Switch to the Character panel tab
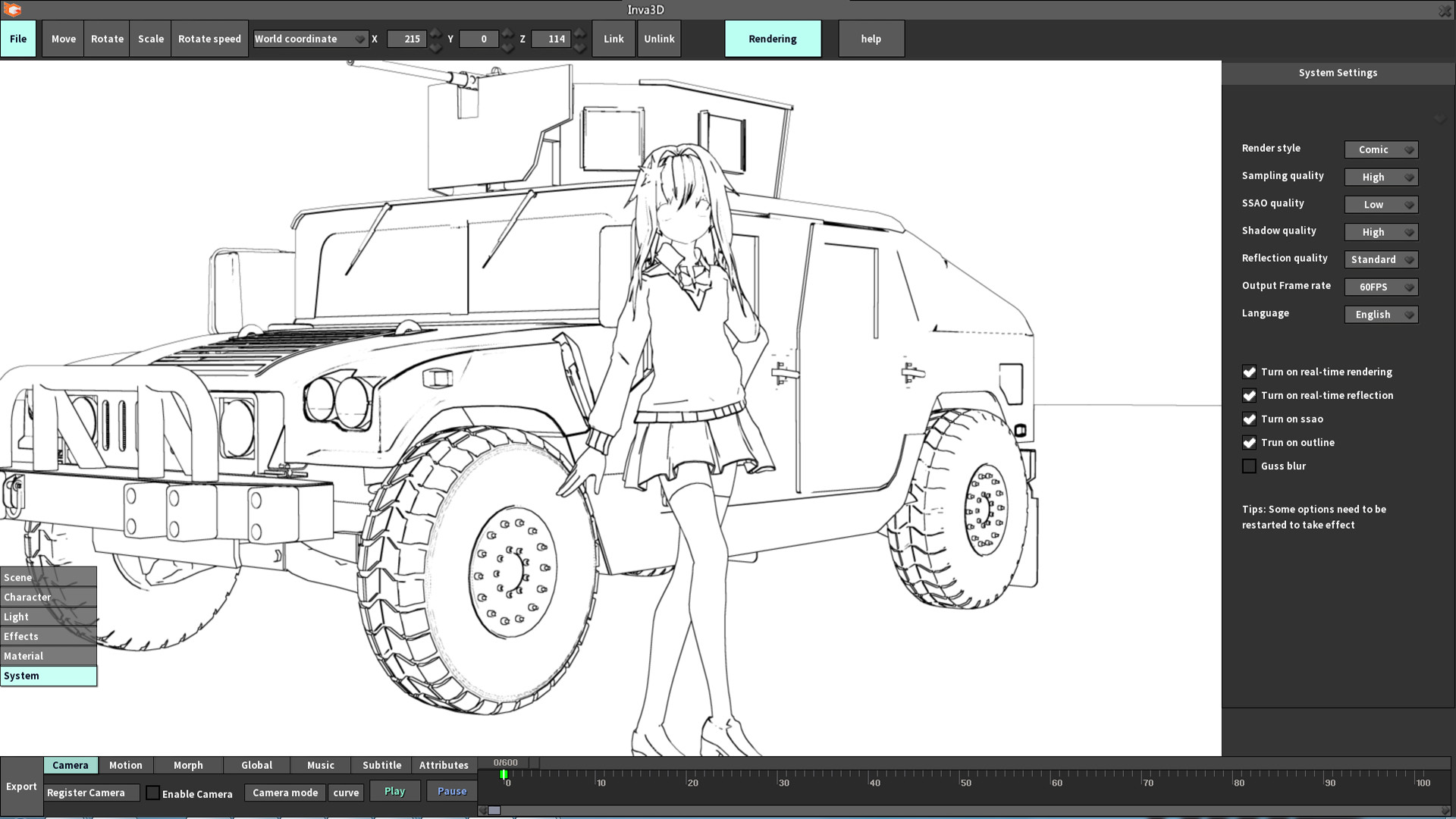This screenshot has height=819, width=1456. 49,597
